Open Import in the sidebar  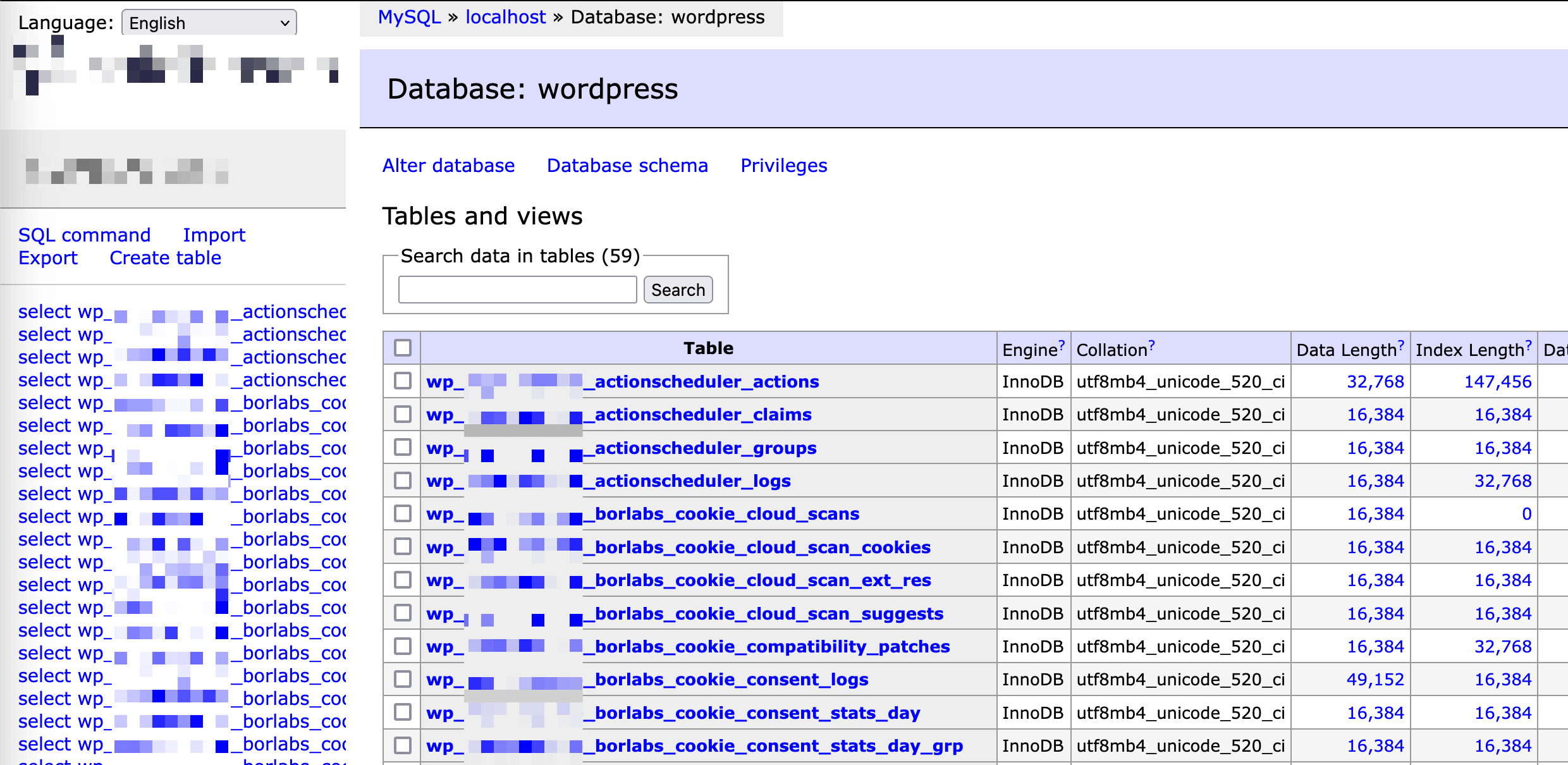click(214, 235)
